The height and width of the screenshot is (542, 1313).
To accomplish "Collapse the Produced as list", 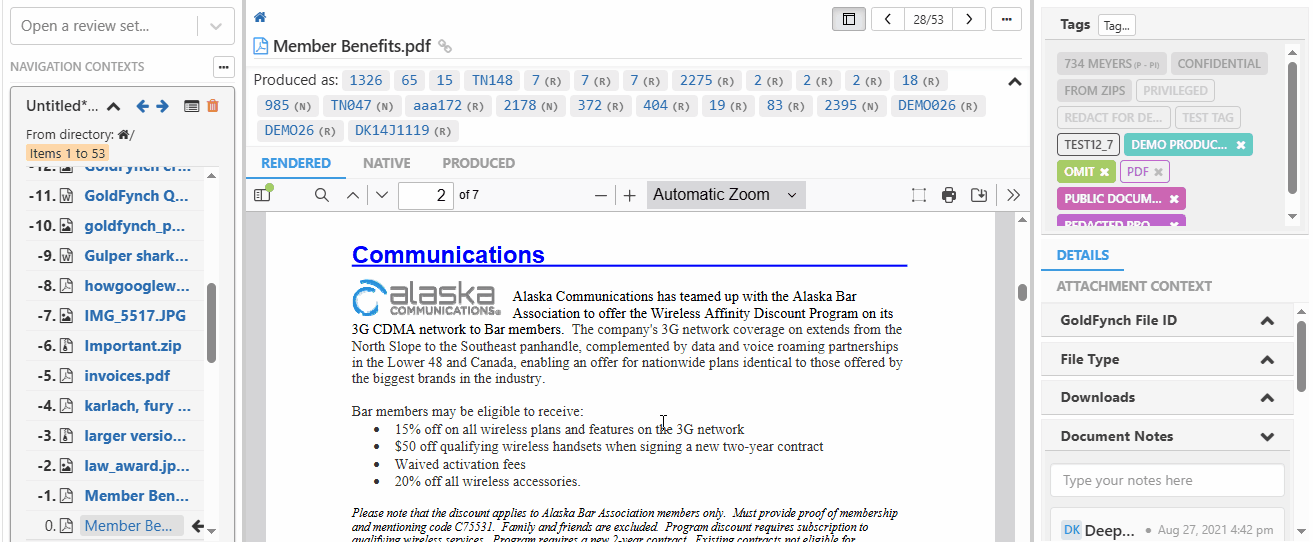I will click(1014, 82).
